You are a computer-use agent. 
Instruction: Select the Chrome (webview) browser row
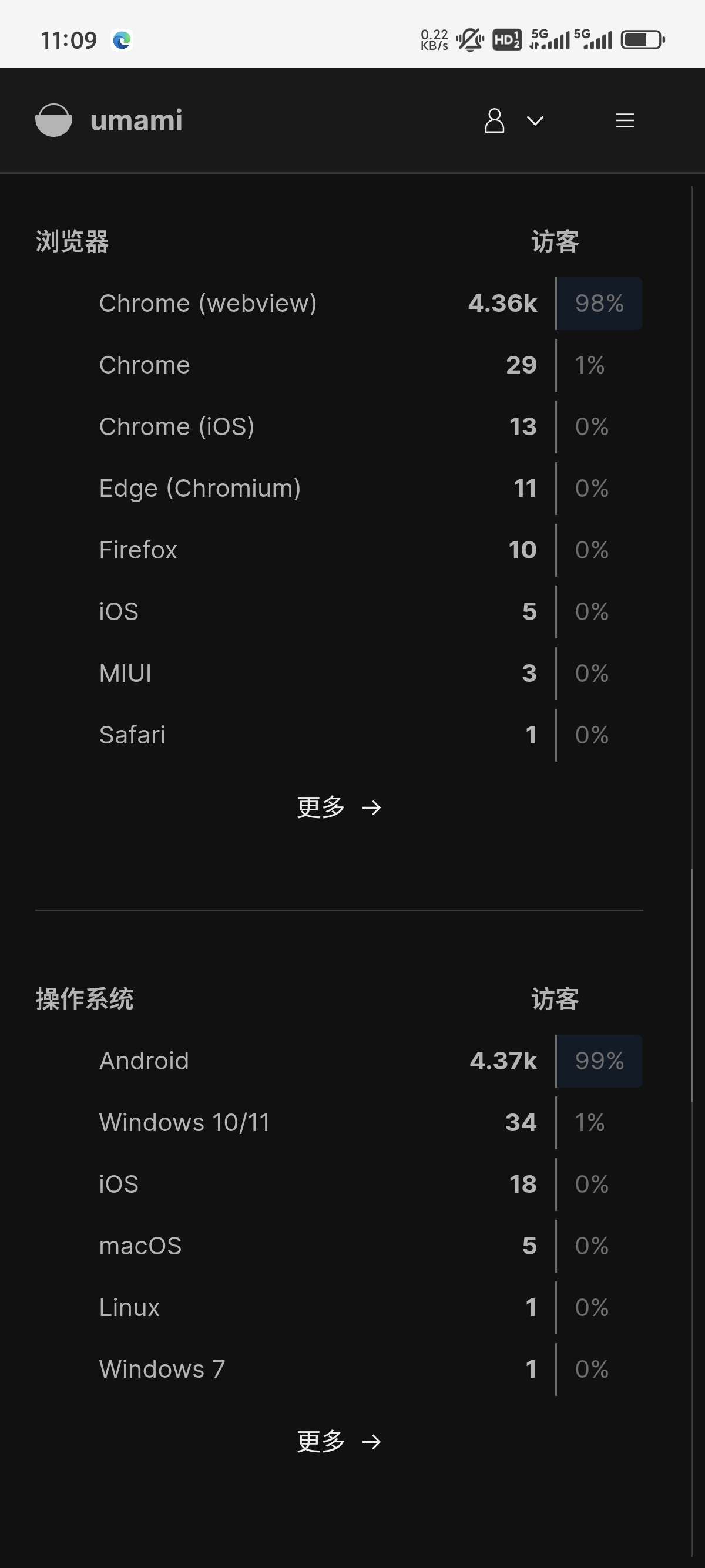tap(207, 303)
